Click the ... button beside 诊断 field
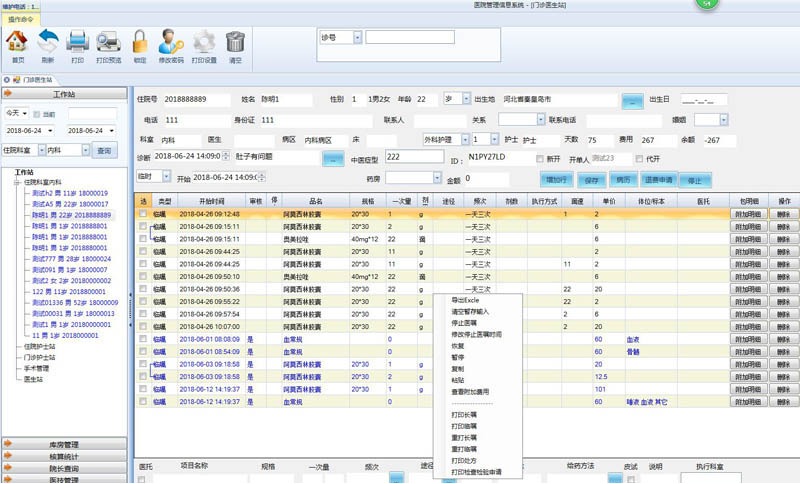 click(x=333, y=159)
